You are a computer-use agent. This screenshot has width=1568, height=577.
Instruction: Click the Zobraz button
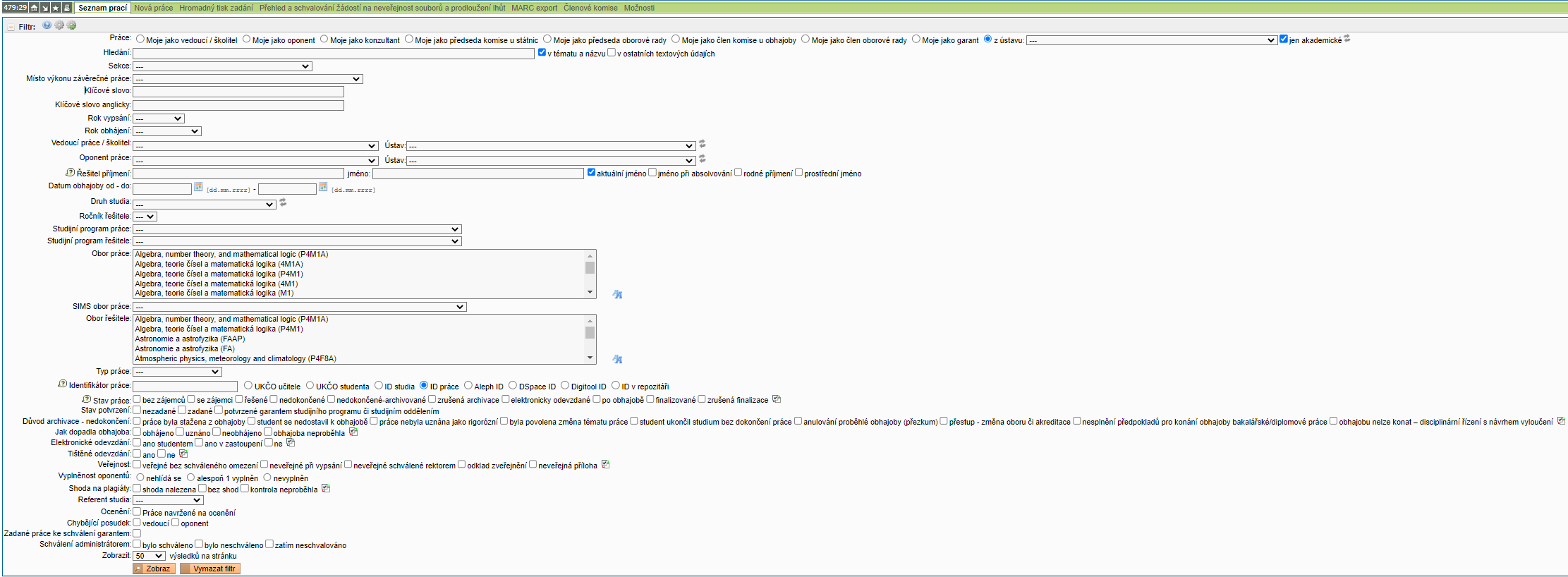(153, 569)
